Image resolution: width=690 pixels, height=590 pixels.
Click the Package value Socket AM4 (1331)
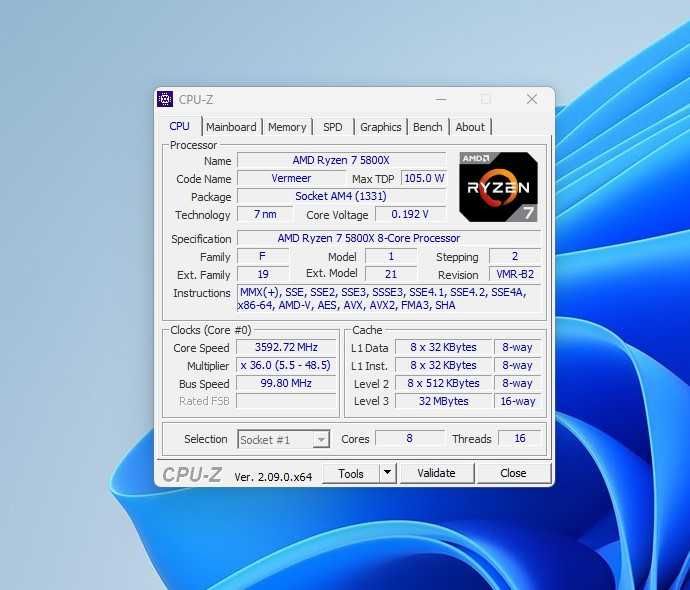pyautogui.click(x=341, y=196)
